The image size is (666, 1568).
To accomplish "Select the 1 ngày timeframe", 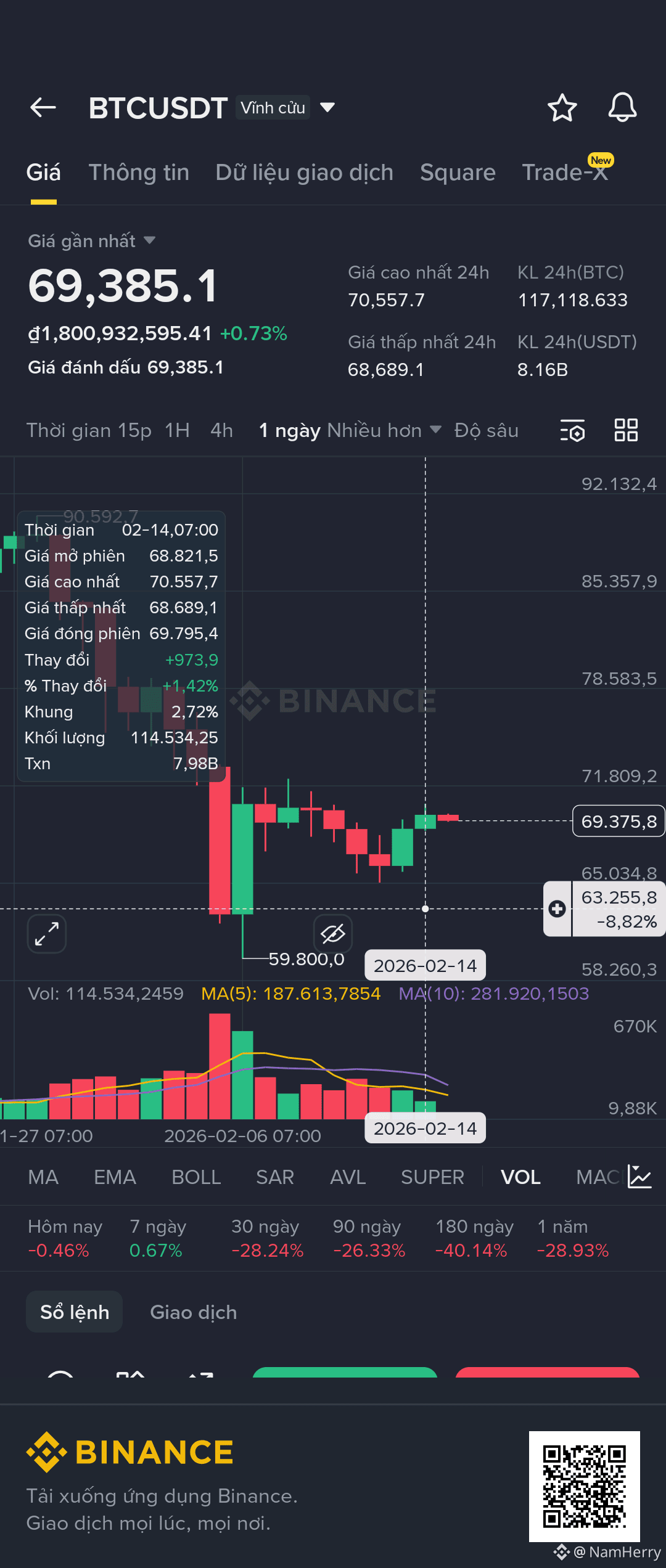I will [289, 430].
